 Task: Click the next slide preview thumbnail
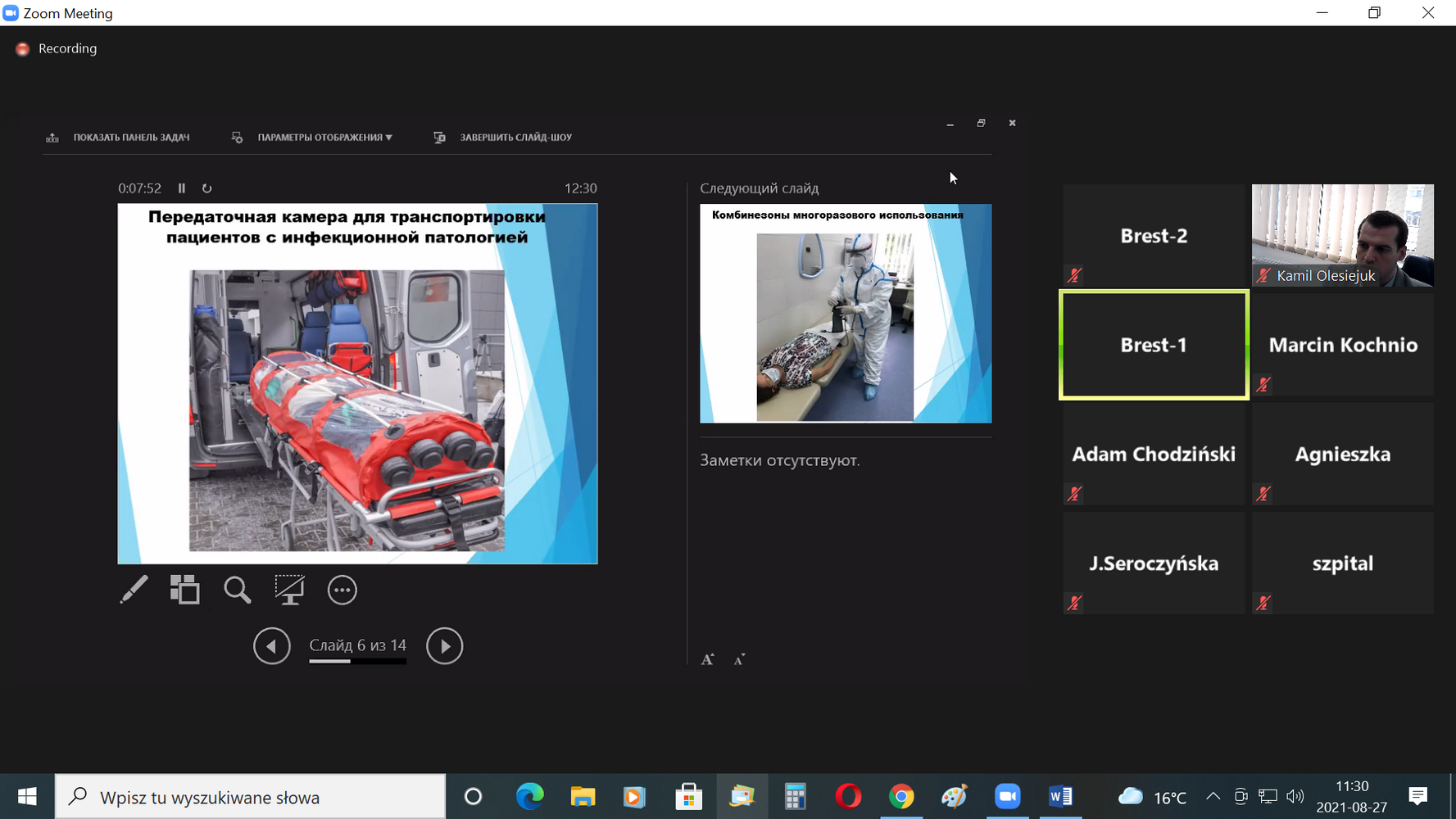pos(845,314)
